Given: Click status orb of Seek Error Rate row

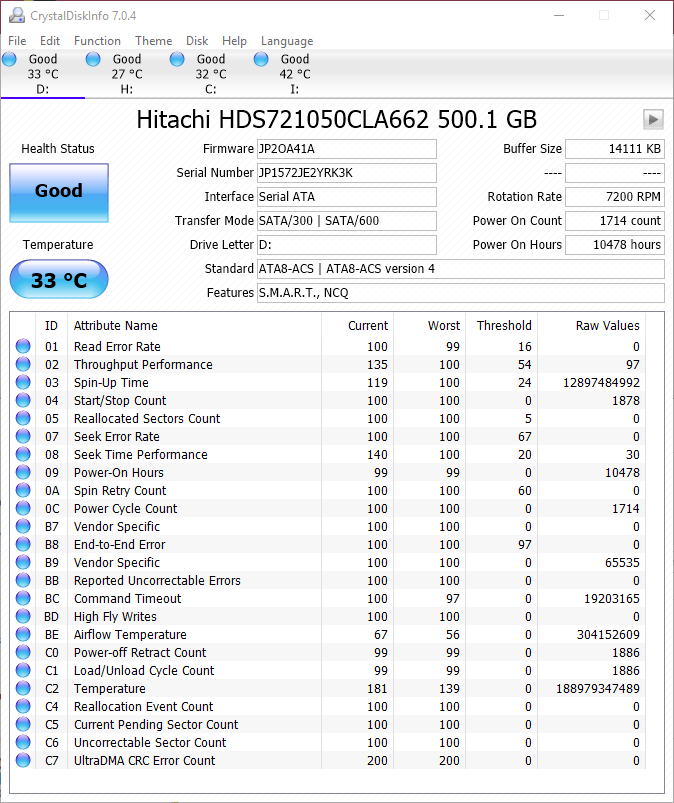Looking at the screenshot, I should [x=23, y=436].
